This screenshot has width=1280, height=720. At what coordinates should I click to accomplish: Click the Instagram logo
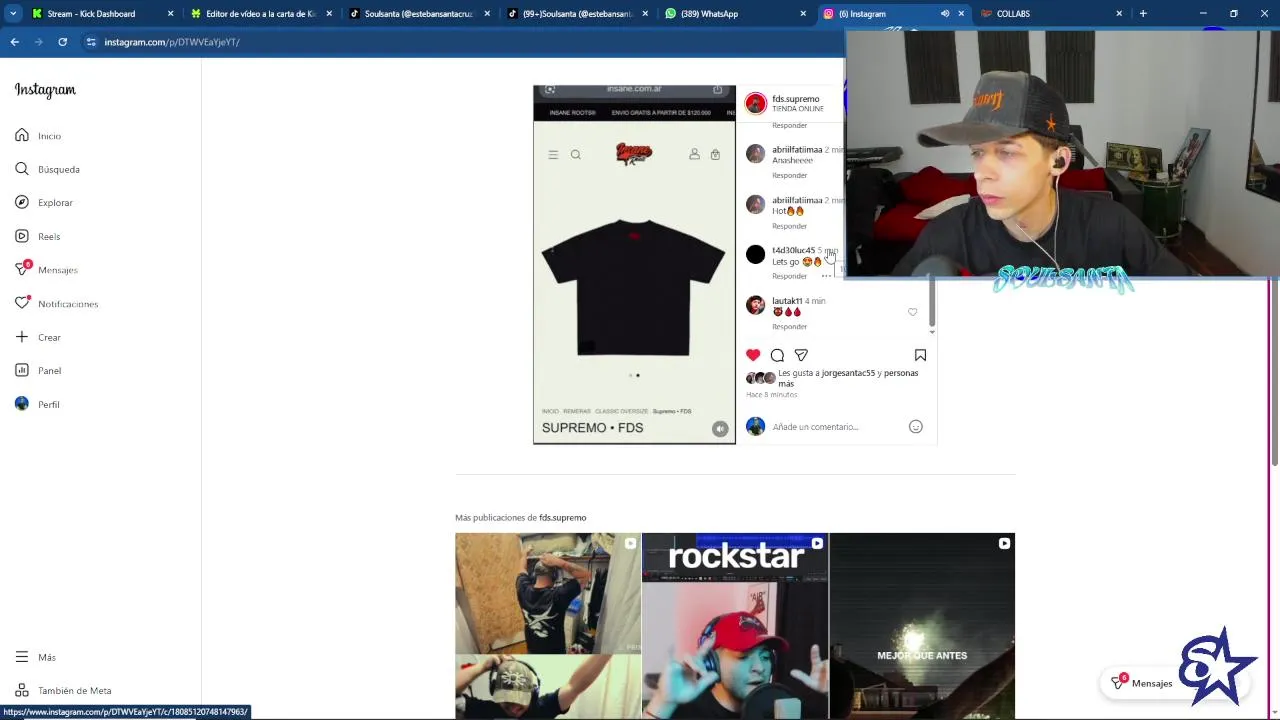[45, 90]
